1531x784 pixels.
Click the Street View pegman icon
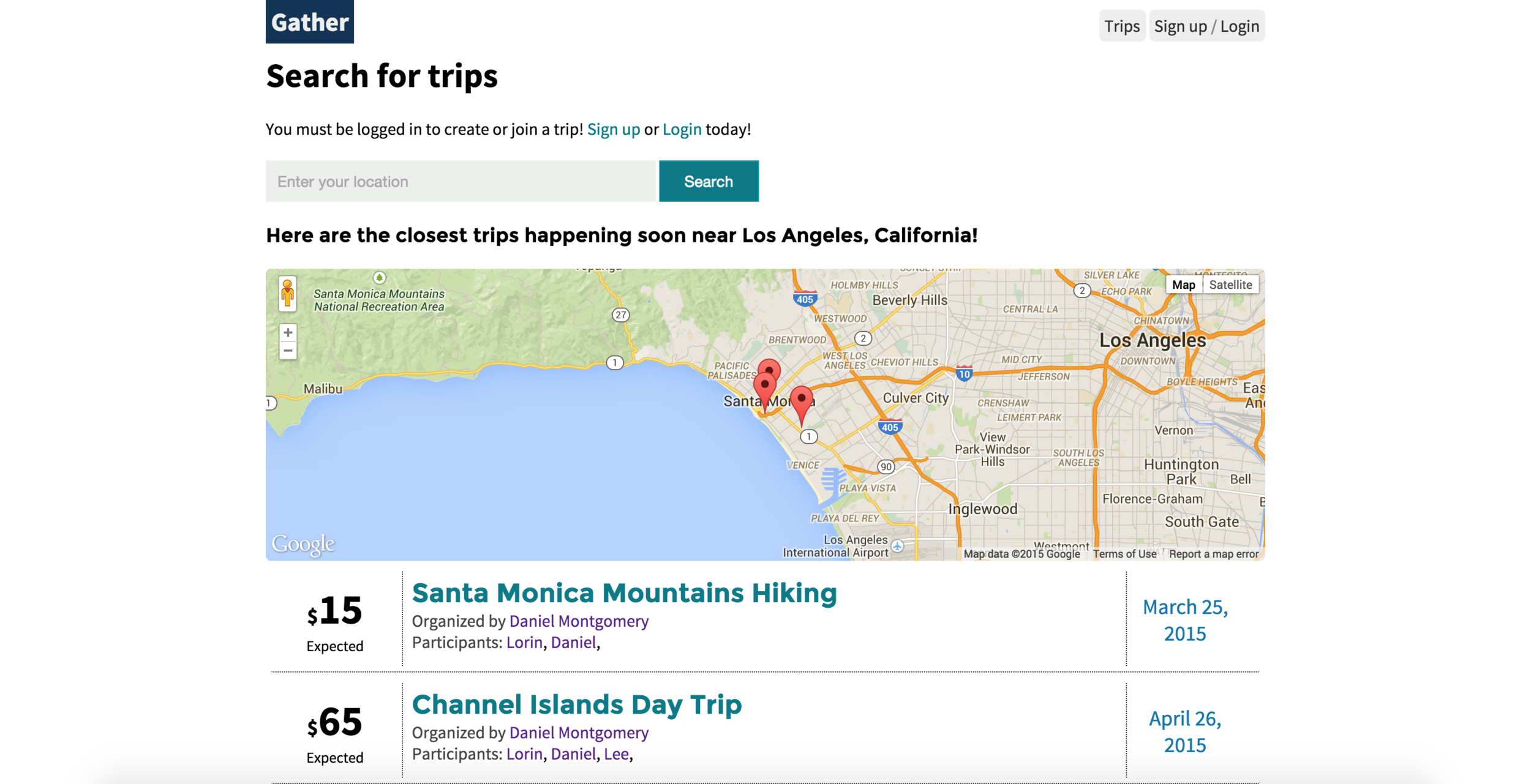(287, 293)
